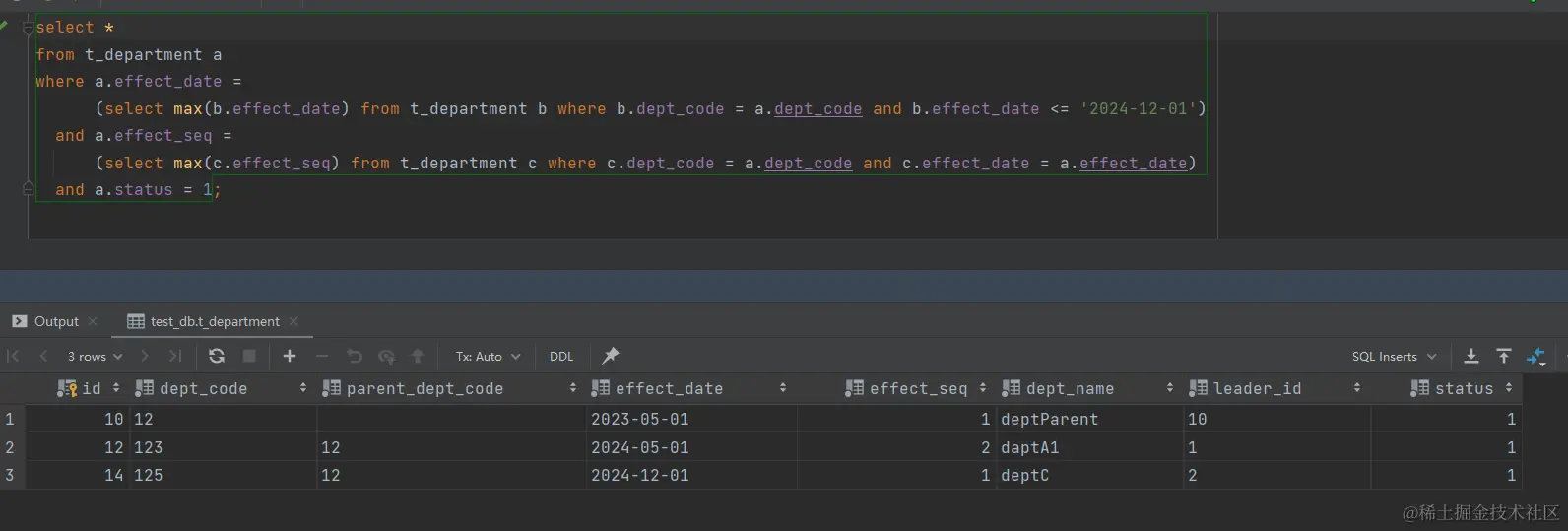Screen dimensions: 1568x531
Task: Select row number 1 in grid
Action: (10, 419)
